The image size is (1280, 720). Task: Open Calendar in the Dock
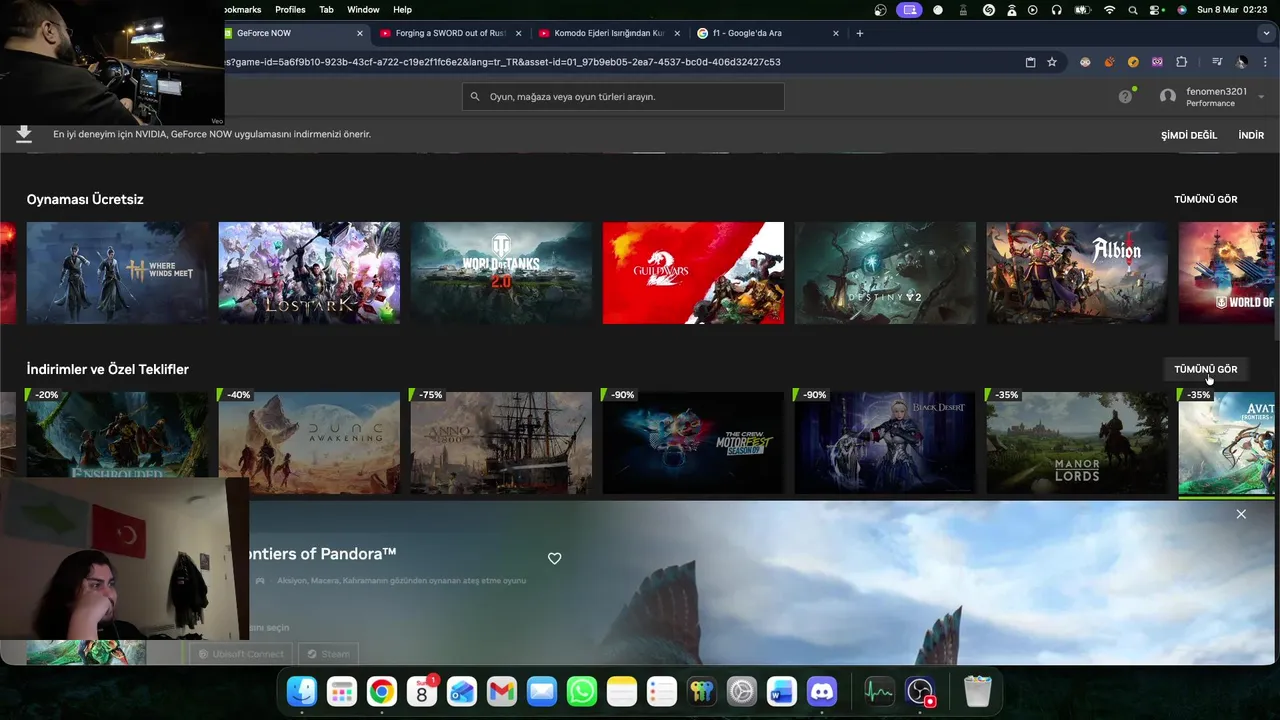(422, 691)
